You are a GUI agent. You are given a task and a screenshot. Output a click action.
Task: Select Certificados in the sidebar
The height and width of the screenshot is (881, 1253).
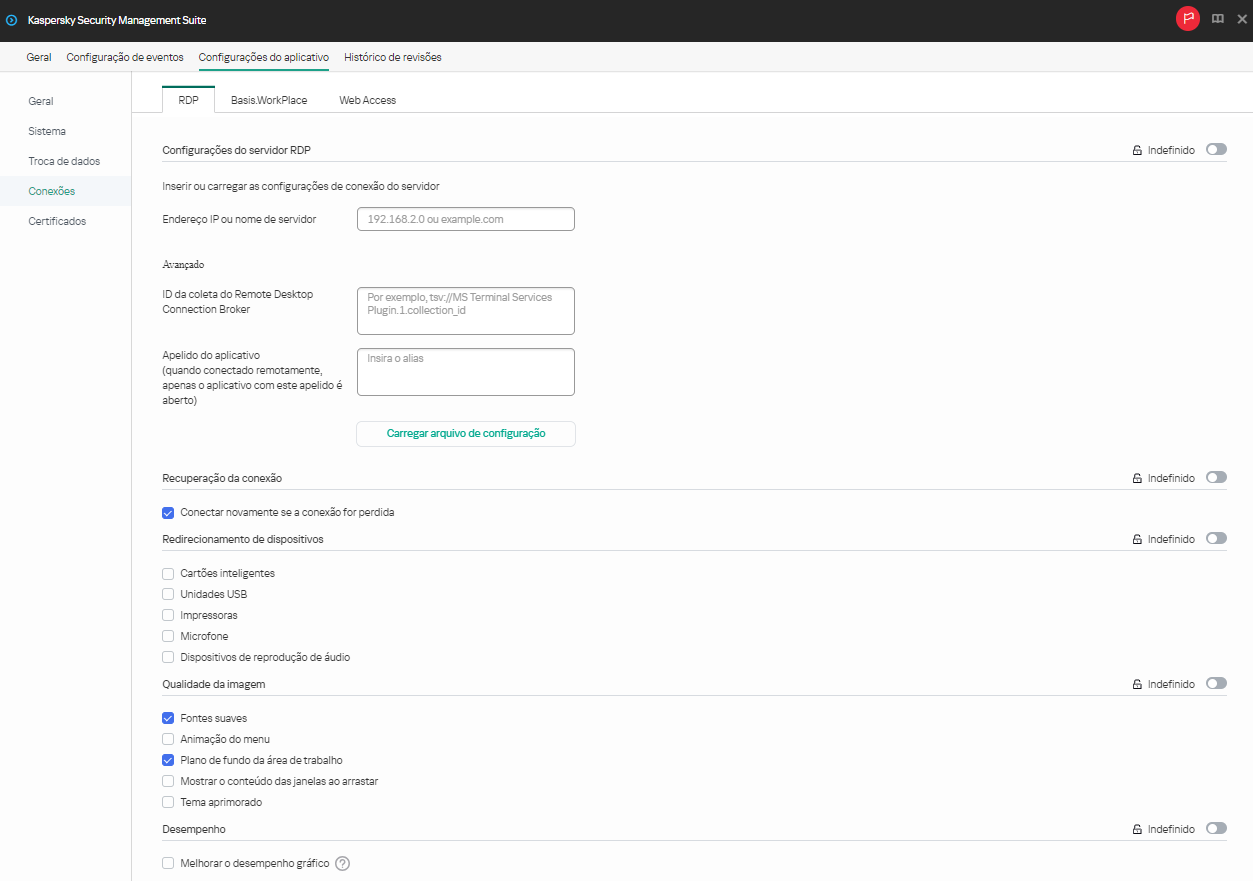[57, 220]
